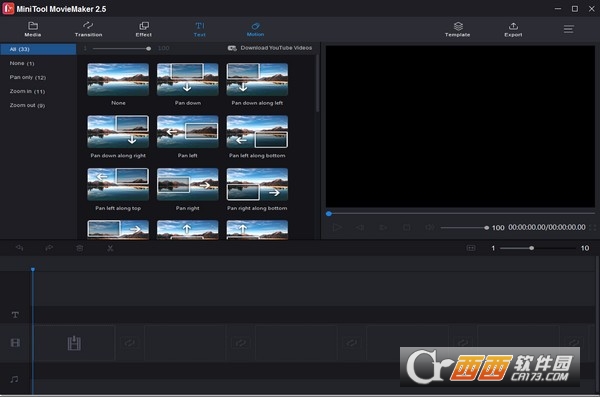Click the timeline playhead marker
This screenshot has width=600, height=397.
(x=33, y=270)
